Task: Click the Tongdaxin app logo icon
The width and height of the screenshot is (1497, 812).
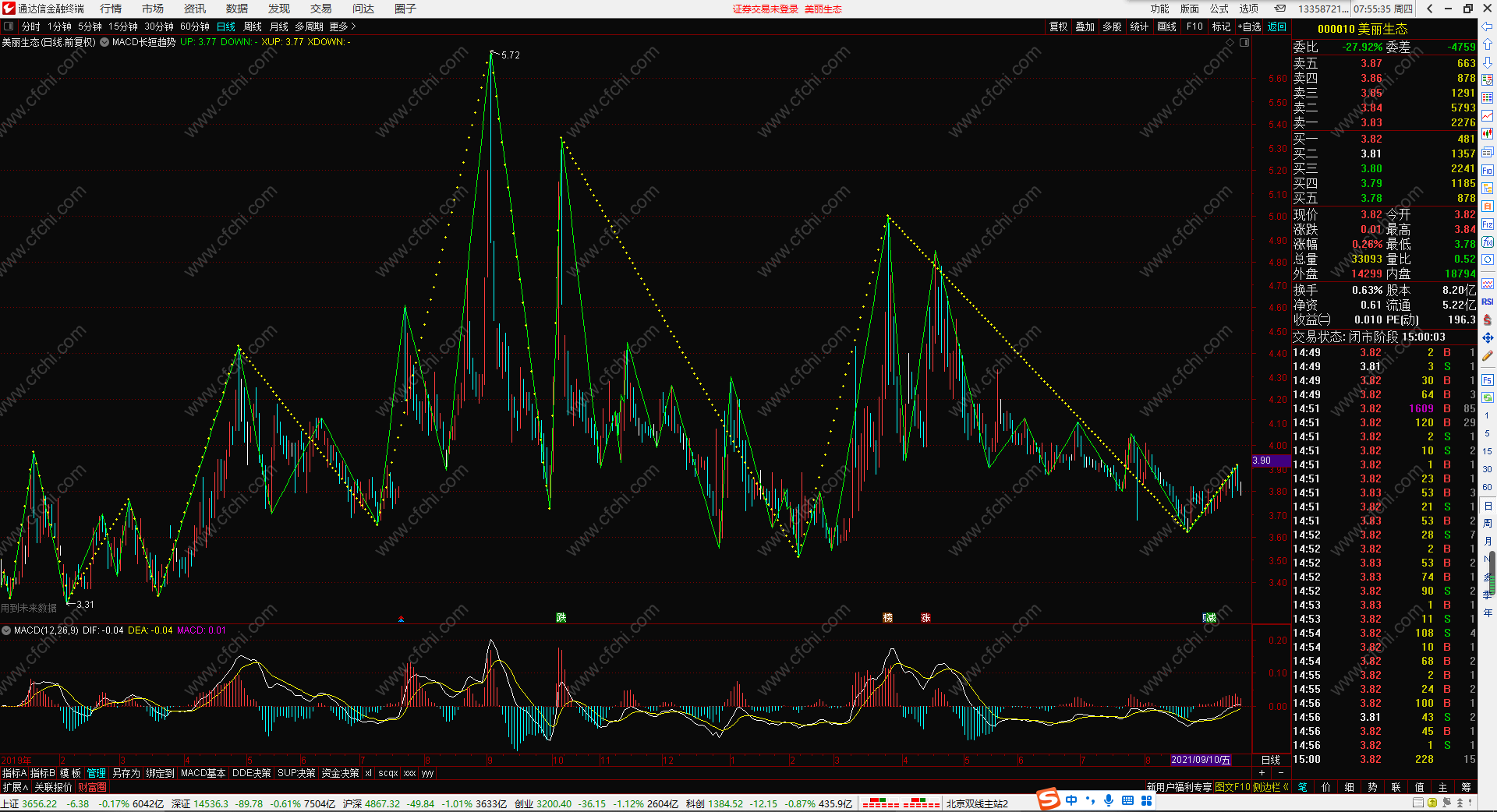Action: point(9,9)
